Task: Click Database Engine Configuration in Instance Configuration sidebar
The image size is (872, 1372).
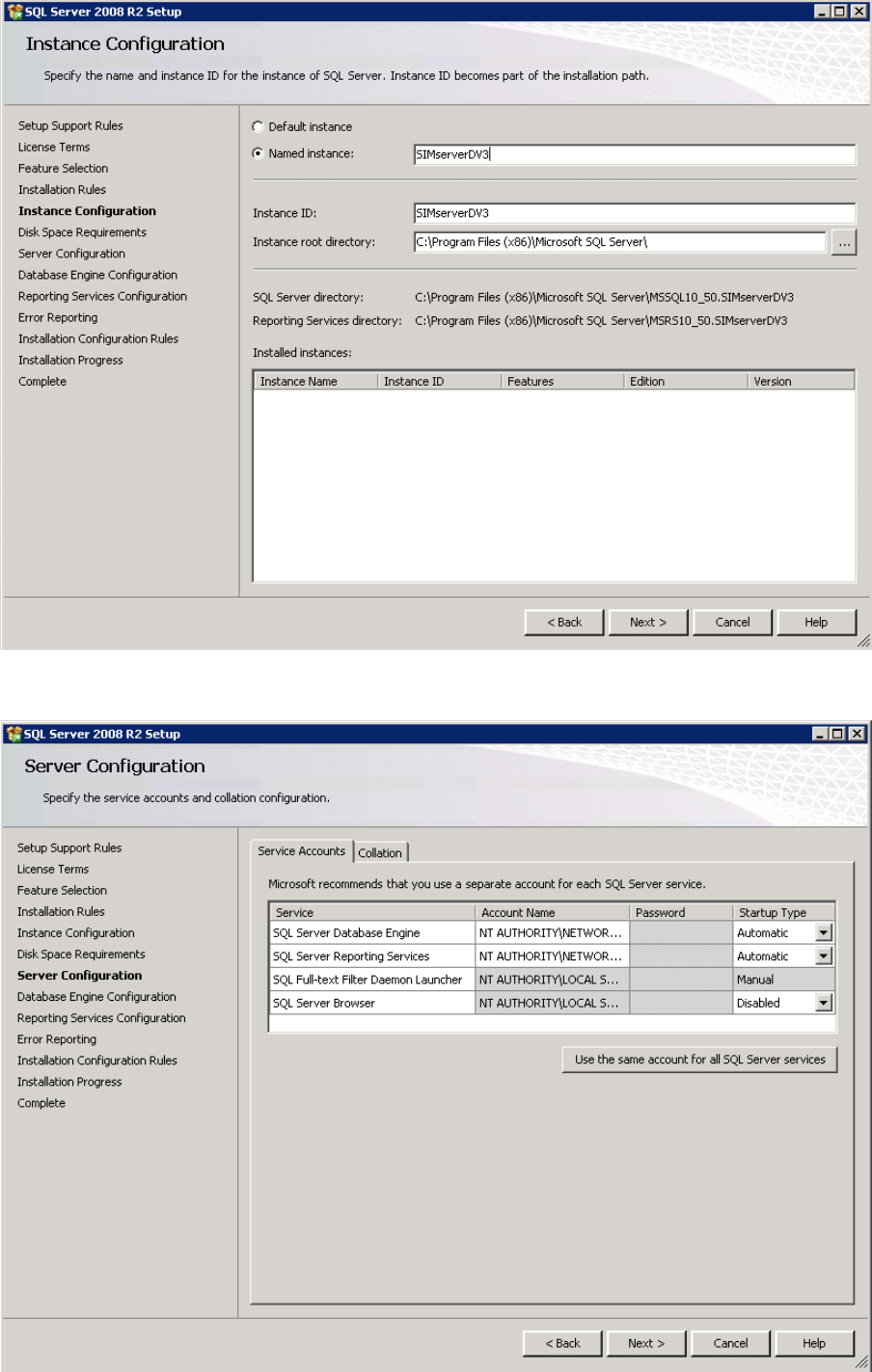Action: [x=97, y=275]
